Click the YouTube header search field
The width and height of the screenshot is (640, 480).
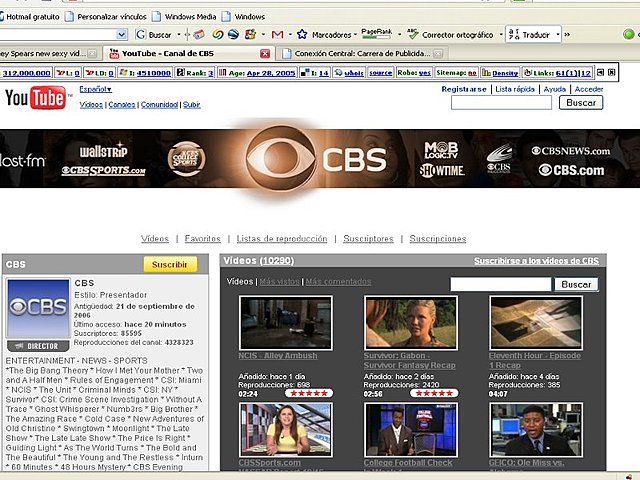pyautogui.click(x=501, y=103)
